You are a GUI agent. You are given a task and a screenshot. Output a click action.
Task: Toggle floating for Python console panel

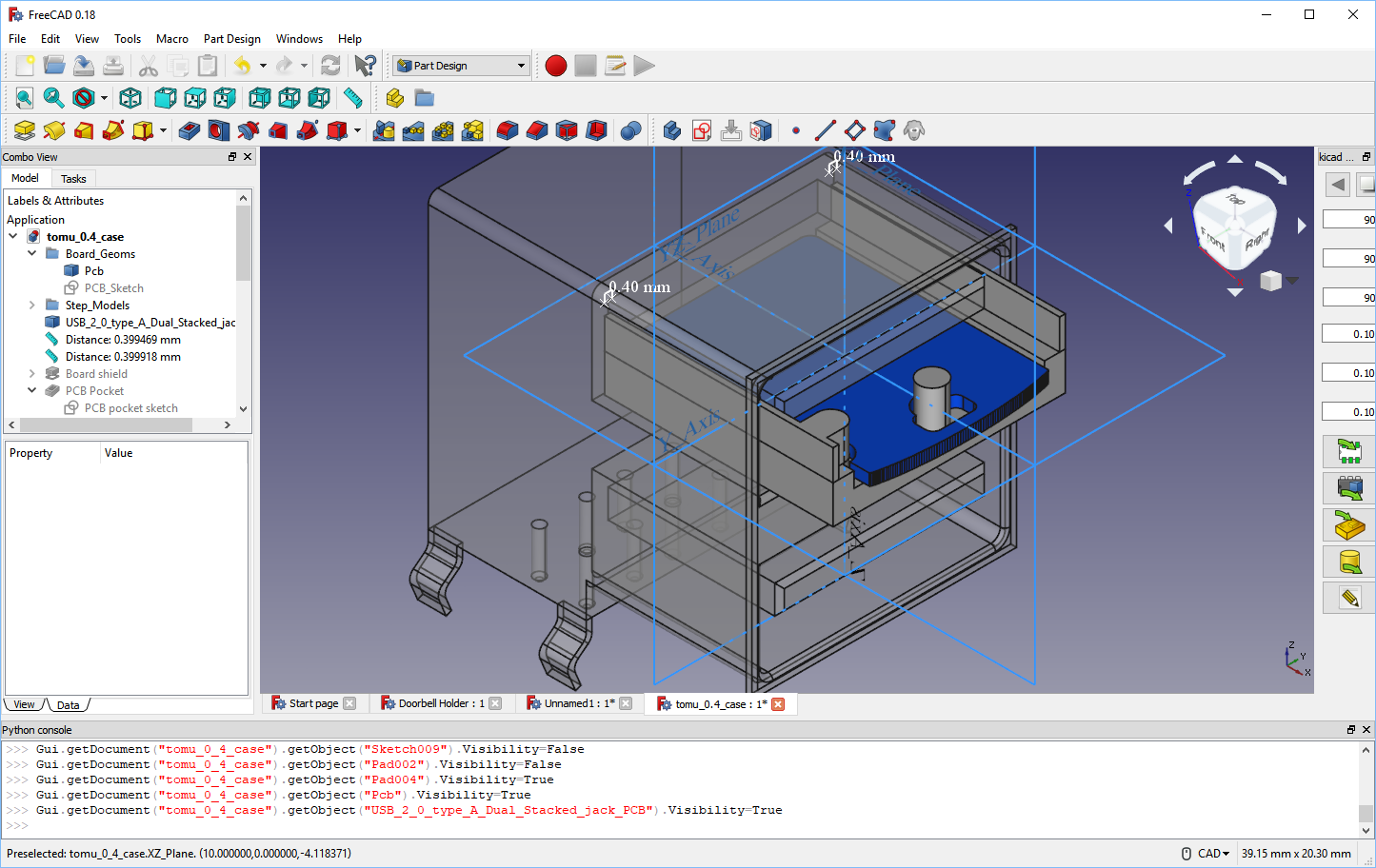pyautogui.click(x=1350, y=730)
